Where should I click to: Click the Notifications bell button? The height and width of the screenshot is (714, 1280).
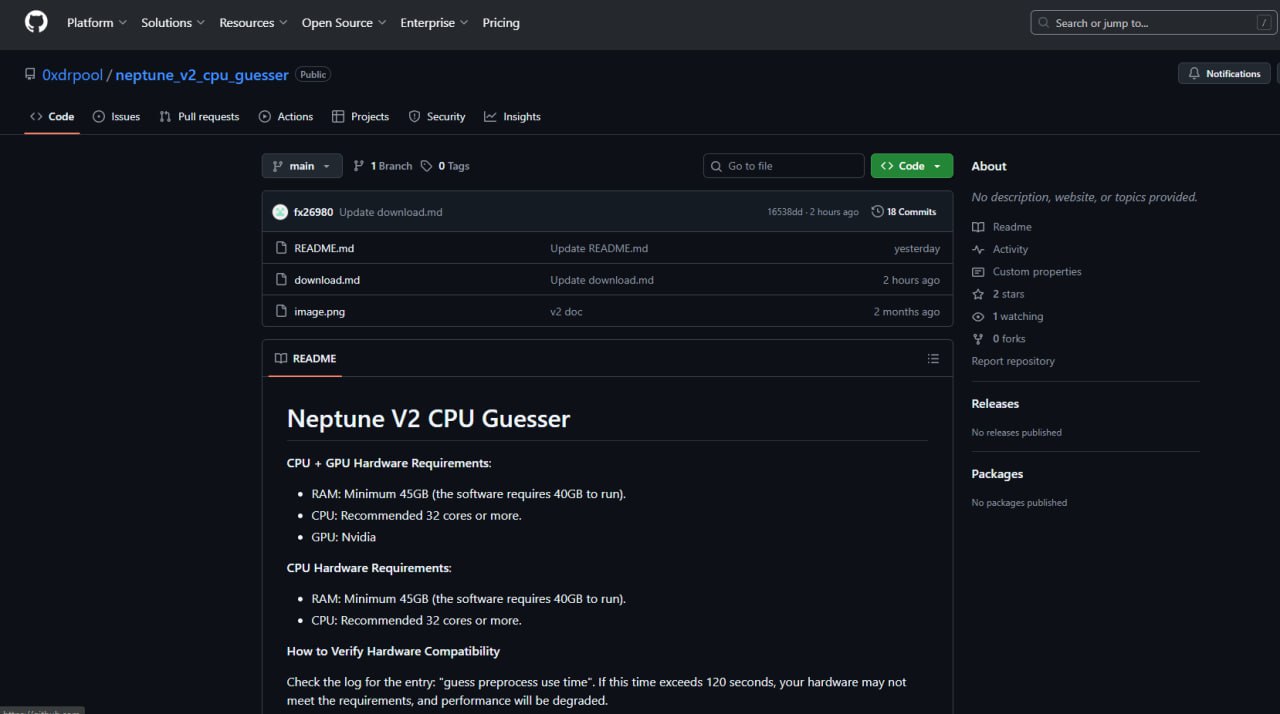(x=1224, y=74)
